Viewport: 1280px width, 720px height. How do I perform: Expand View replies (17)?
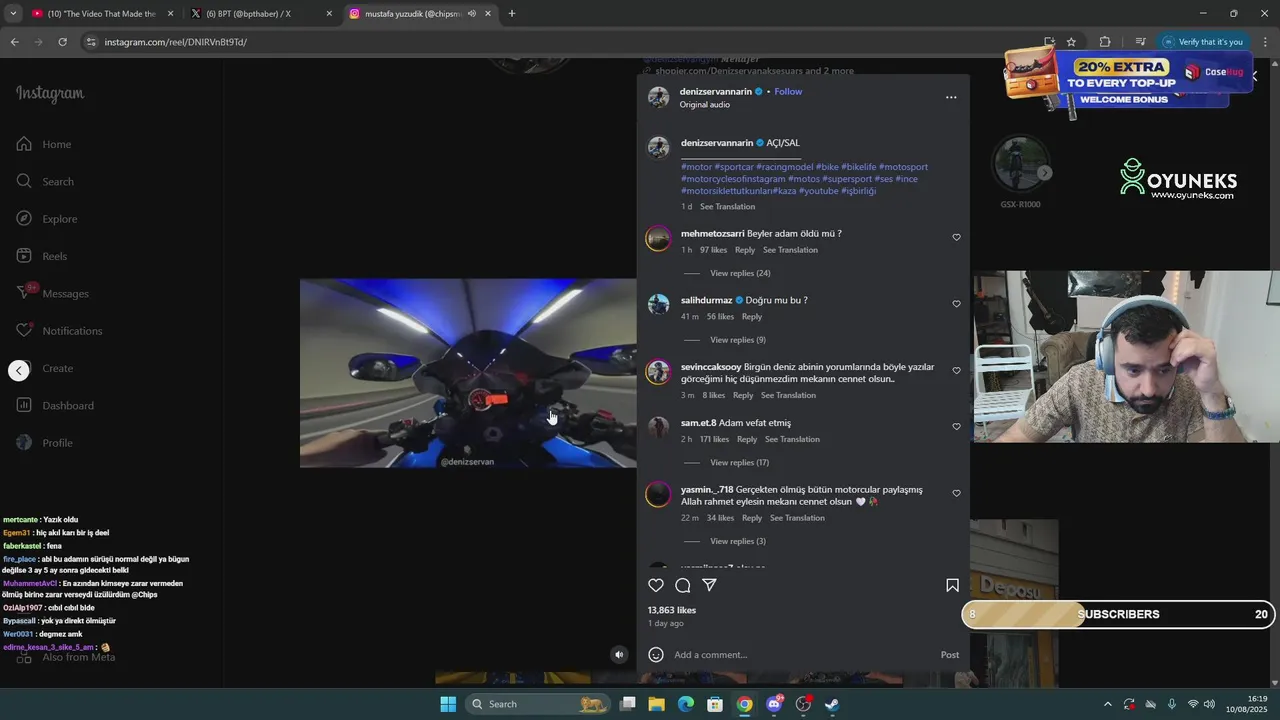(x=740, y=463)
